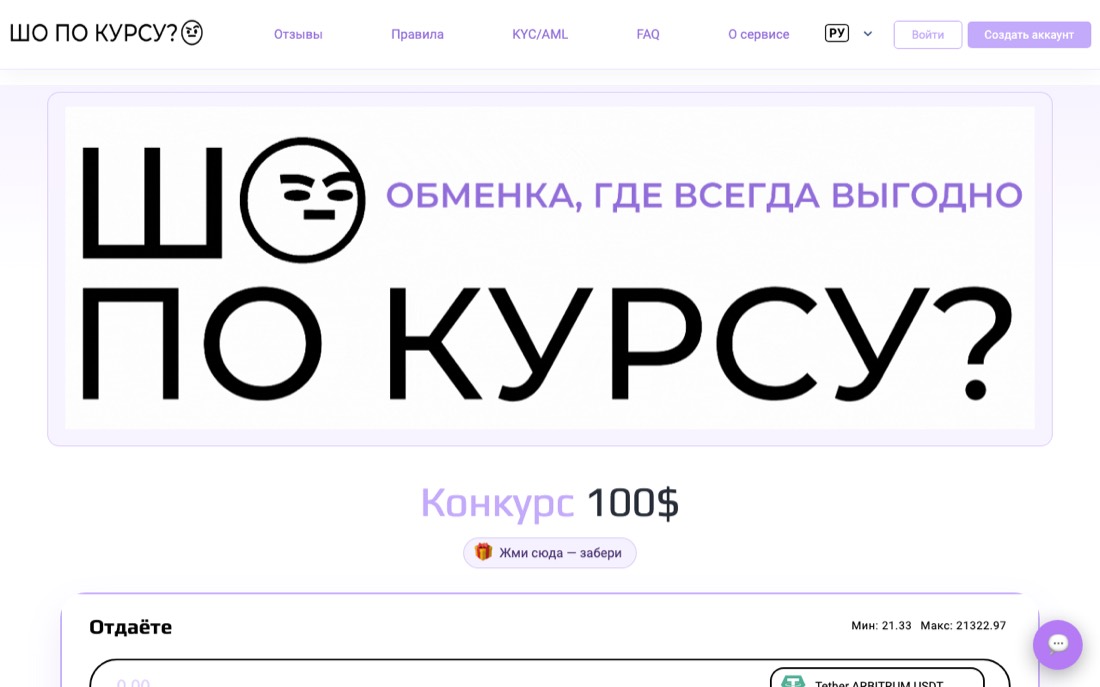Open the live chat bubble

point(1058,644)
